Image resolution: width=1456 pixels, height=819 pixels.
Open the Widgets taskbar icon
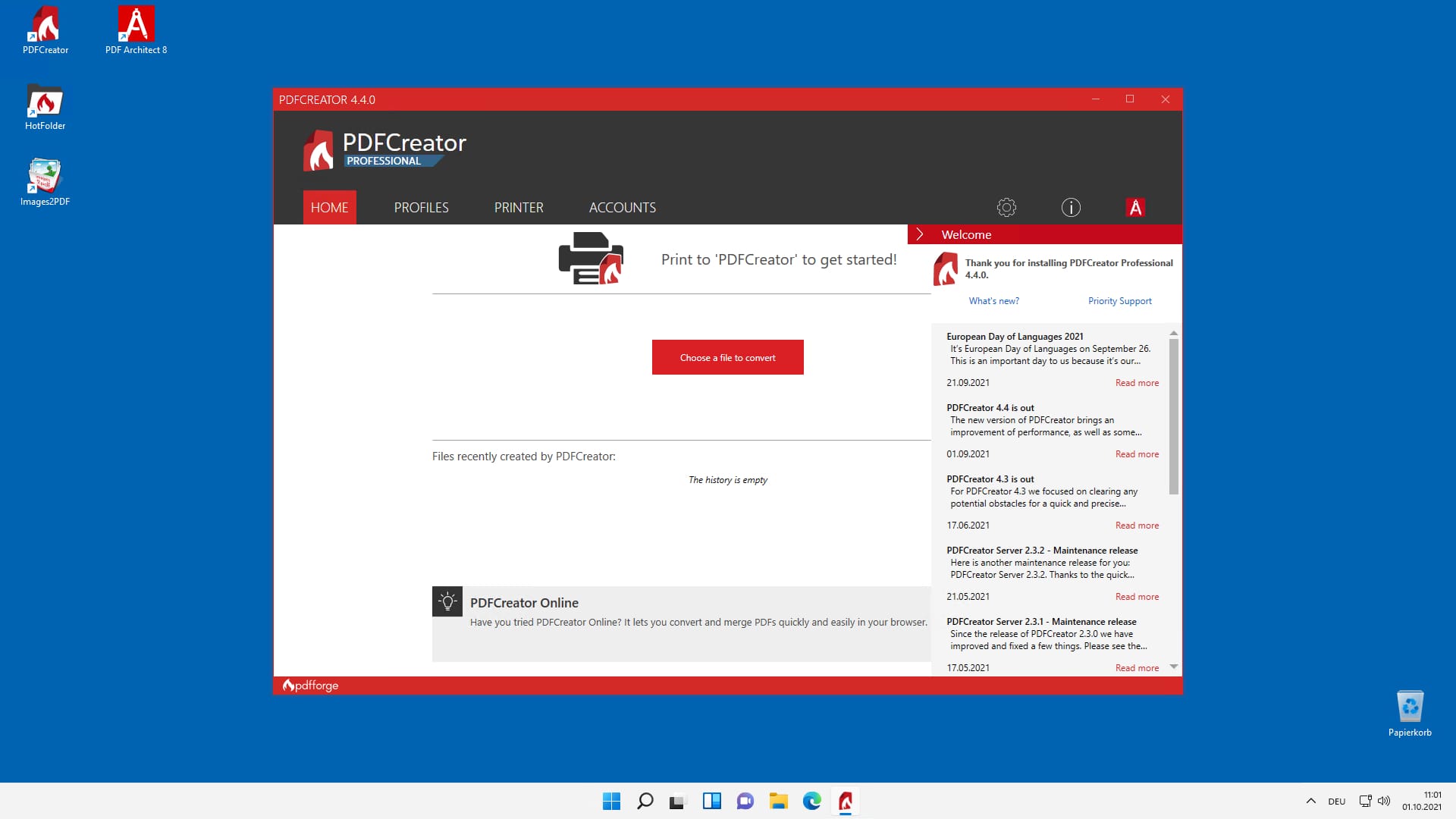[x=712, y=801]
